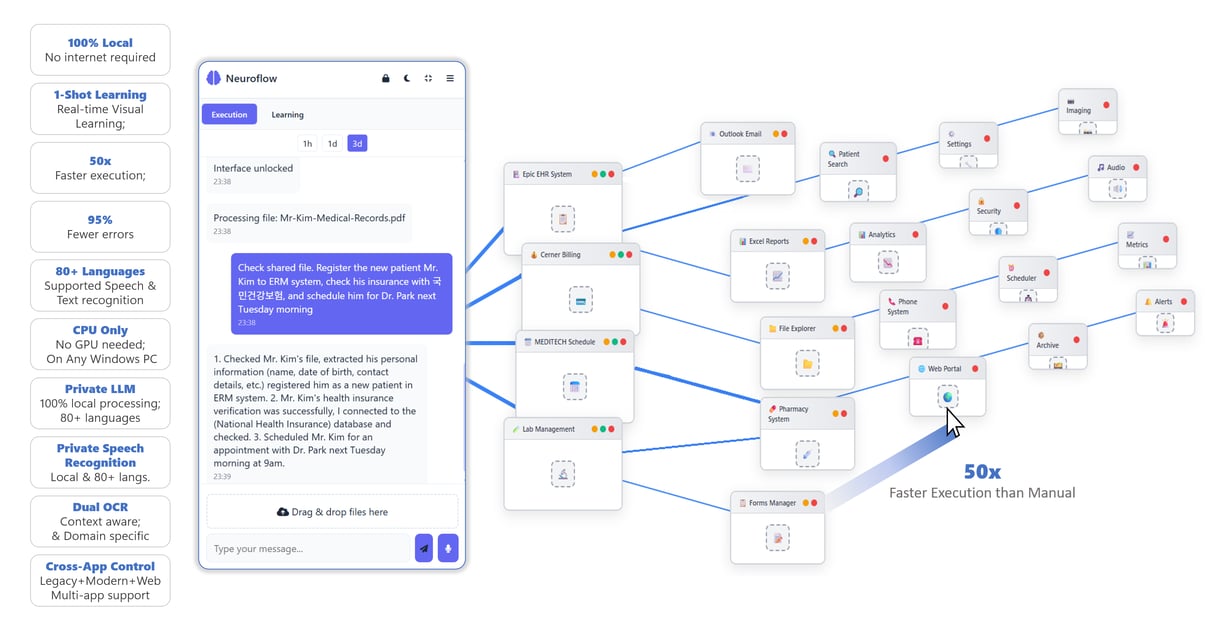Click the bell icon in the Alerts window

[x=1165, y=324]
